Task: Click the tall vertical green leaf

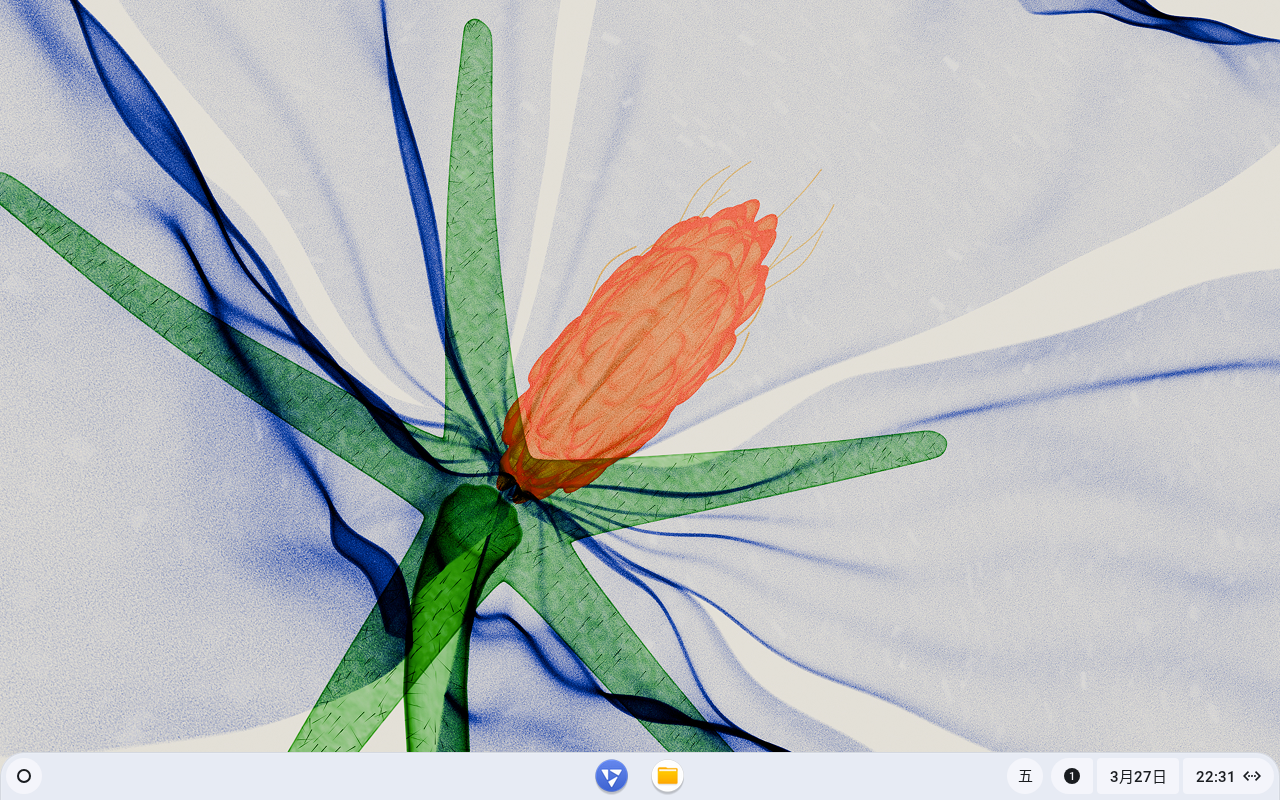Action: pos(474,200)
